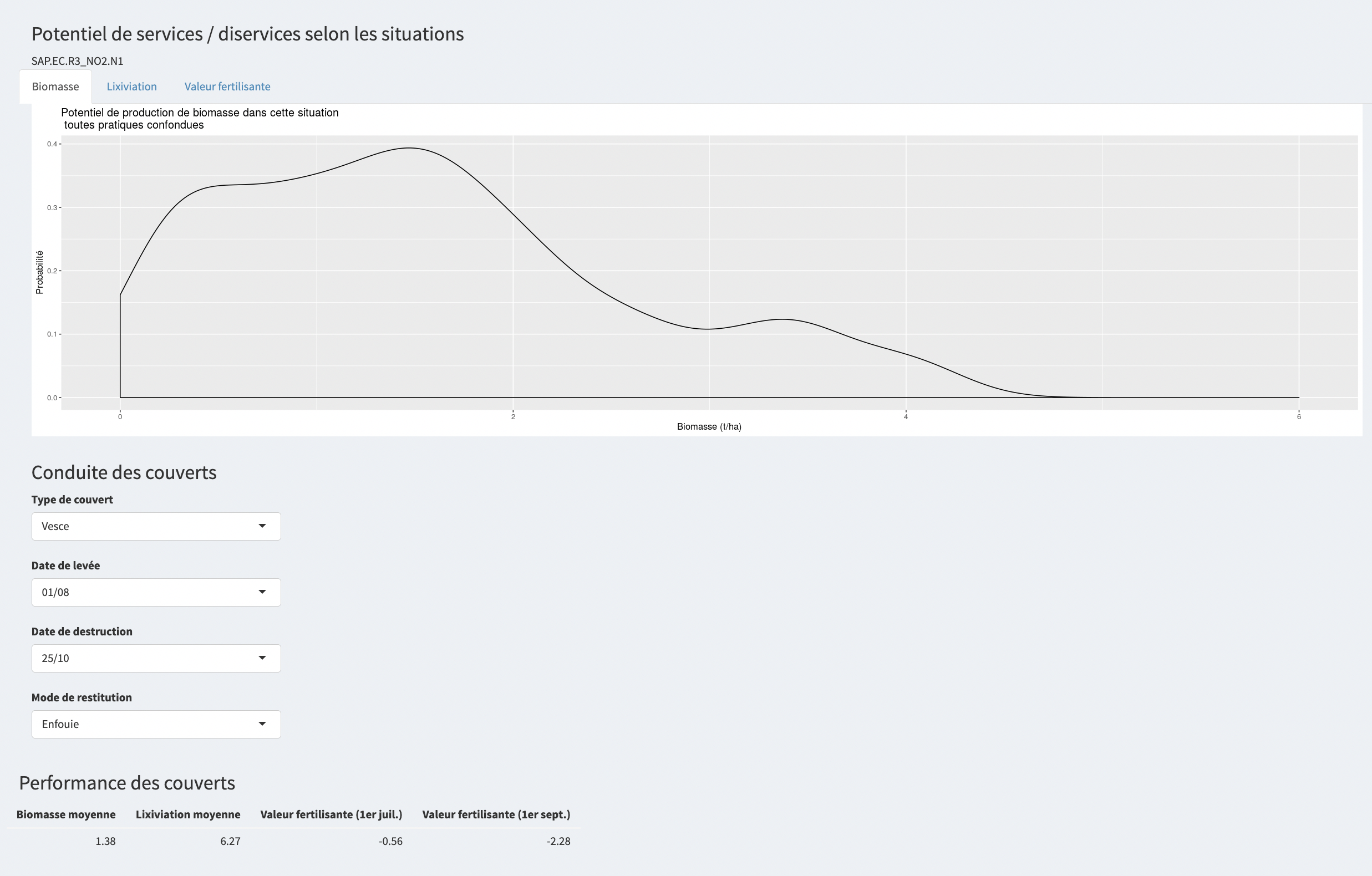1372x876 pixels.
Task: Open the Type de couvert dropdown showing Vesce
Action: point(155,526)
